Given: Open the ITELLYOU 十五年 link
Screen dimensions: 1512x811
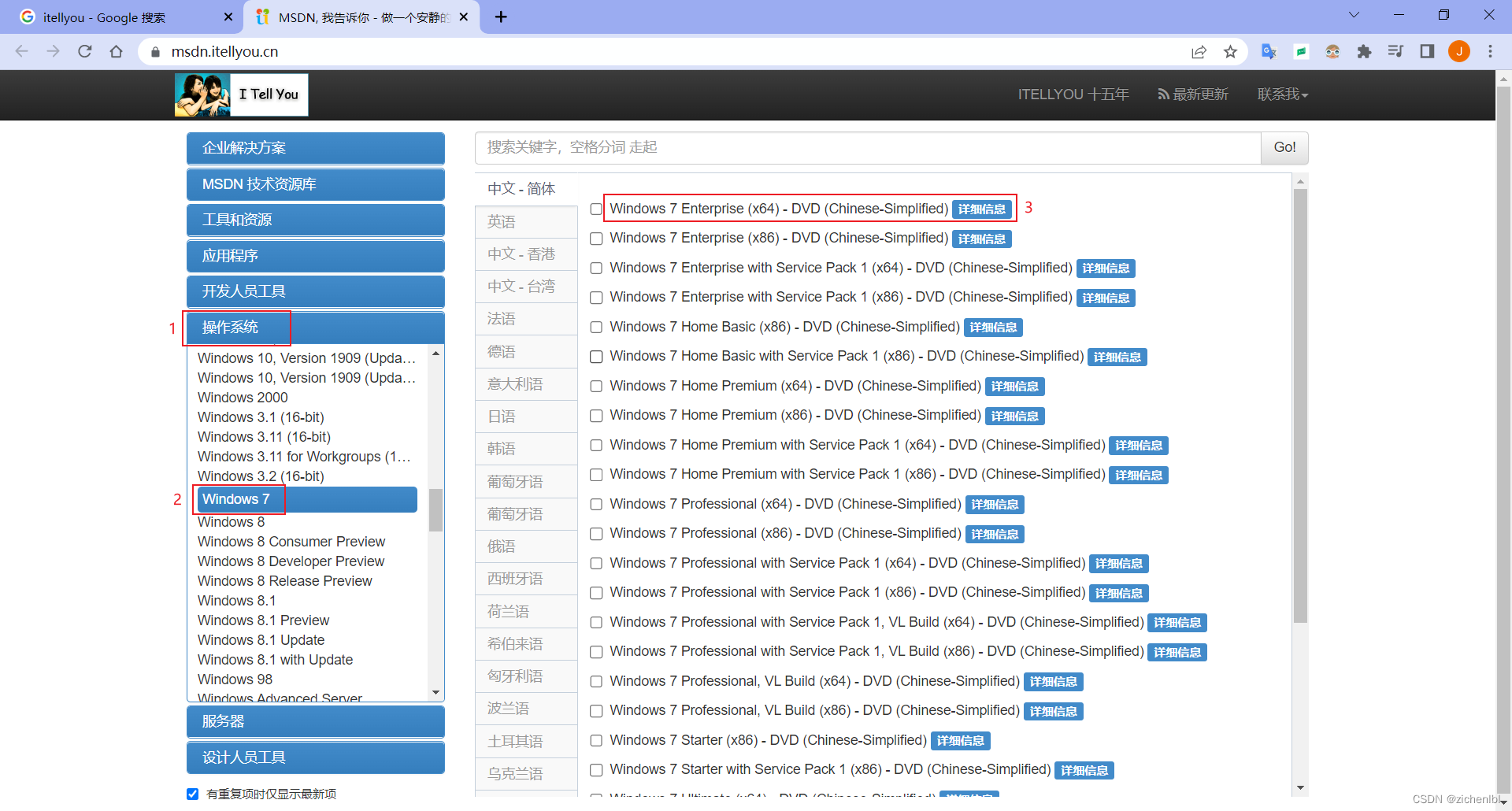Looking at the screenshot, I should pos(1073,94).
